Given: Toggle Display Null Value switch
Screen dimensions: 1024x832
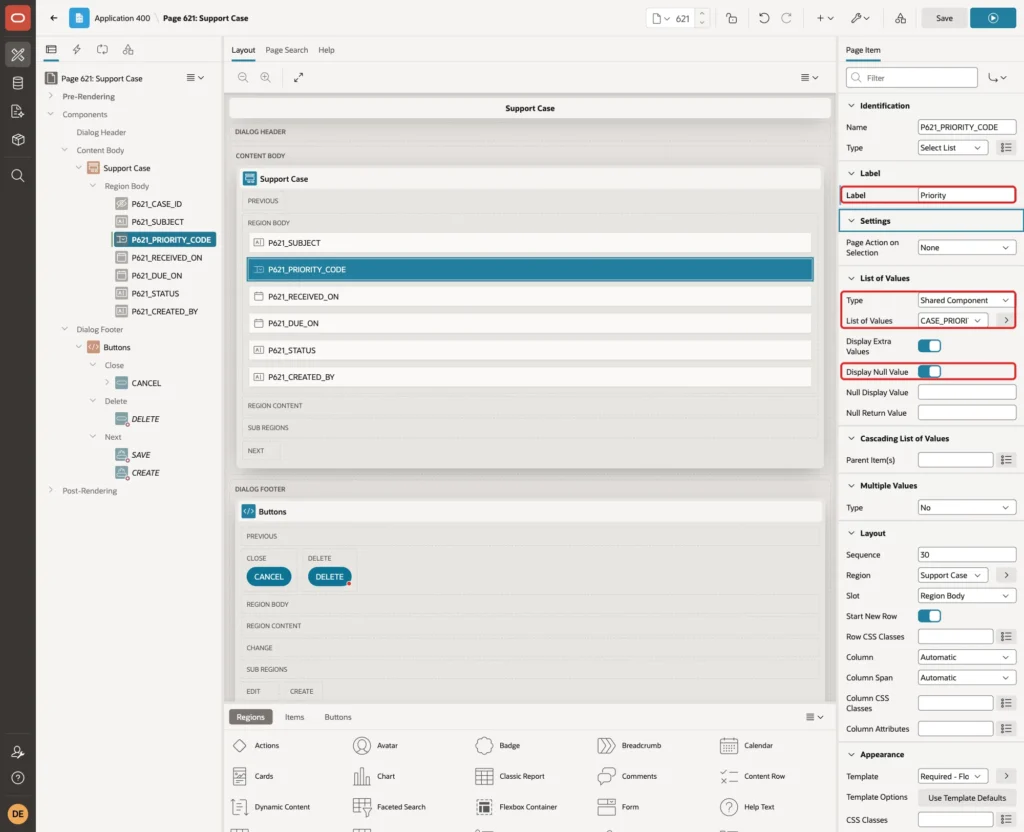Looking at the screenshot, I should point(929,372).
